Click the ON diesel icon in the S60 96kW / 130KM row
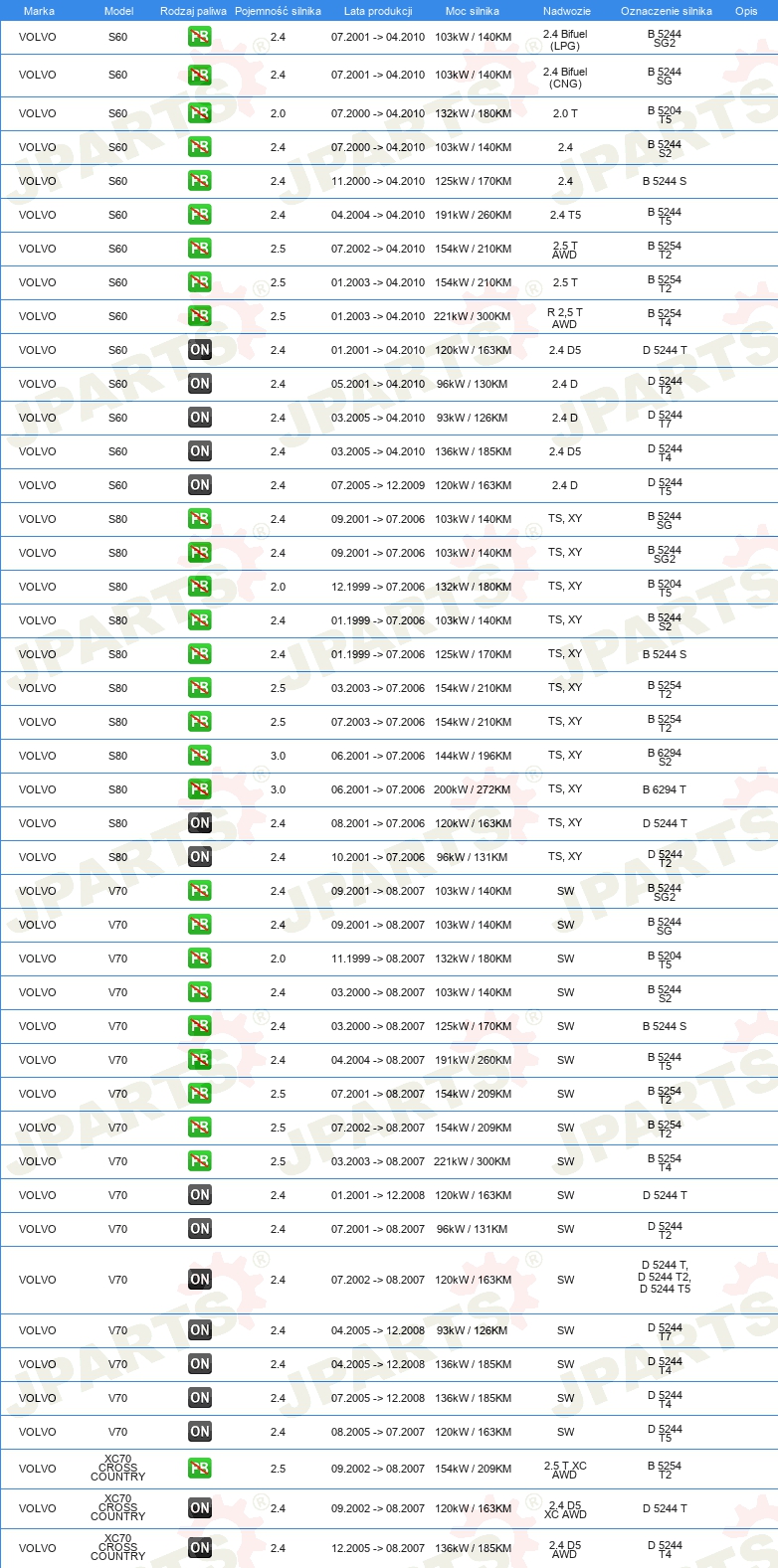 (200, 384)
